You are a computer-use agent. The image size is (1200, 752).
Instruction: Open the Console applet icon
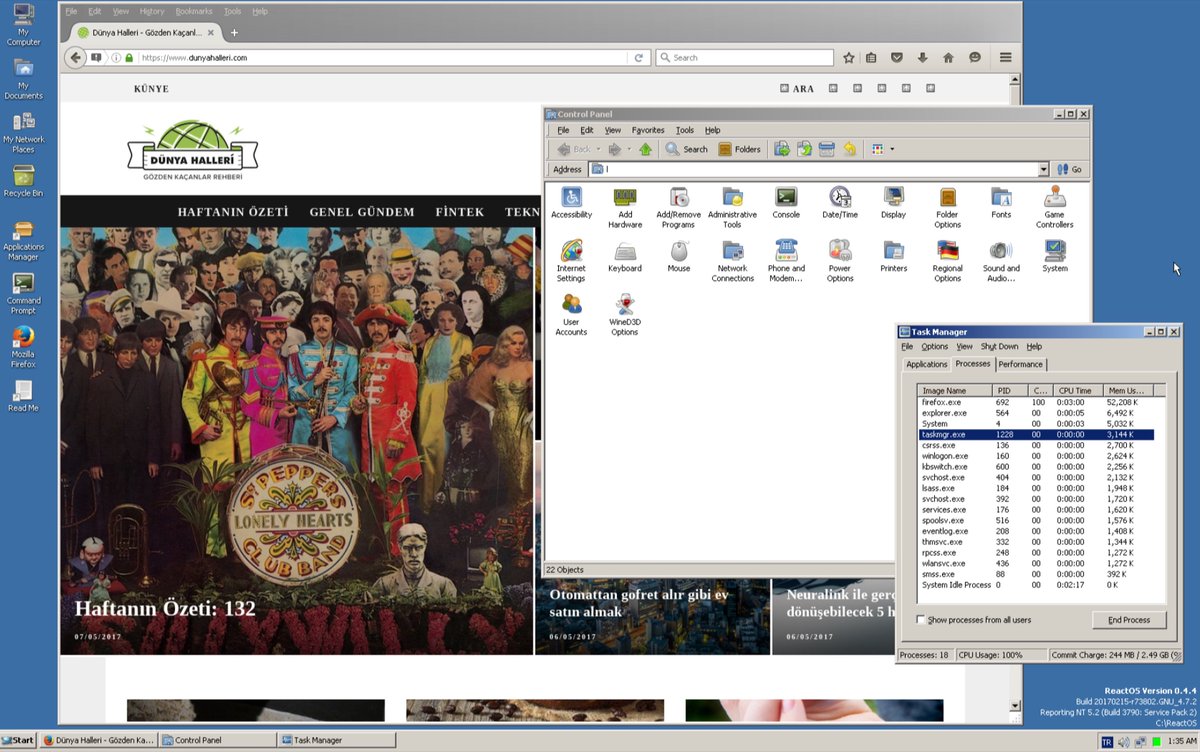coord(786,202)
